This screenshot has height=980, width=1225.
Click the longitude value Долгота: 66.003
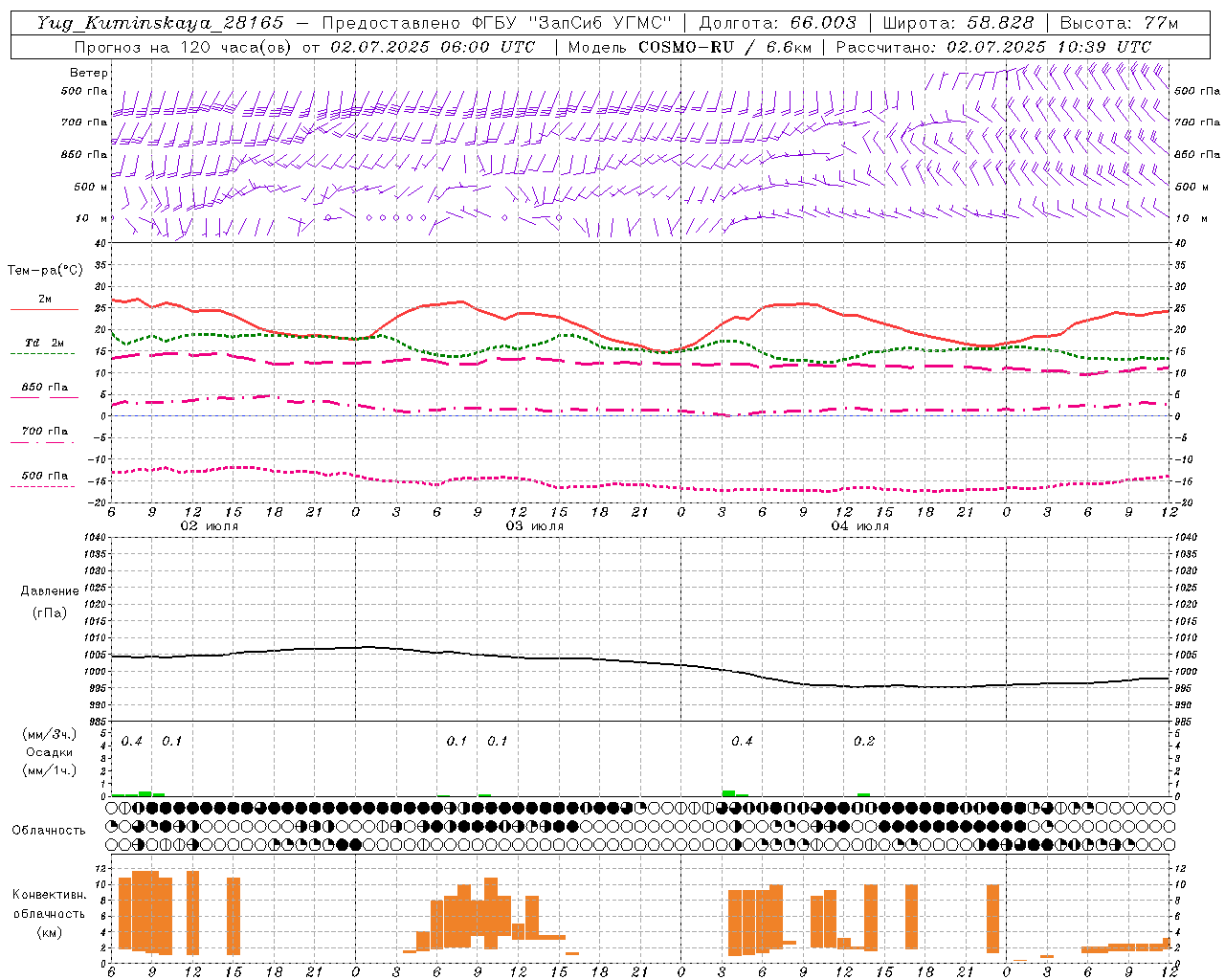[777, 23]
